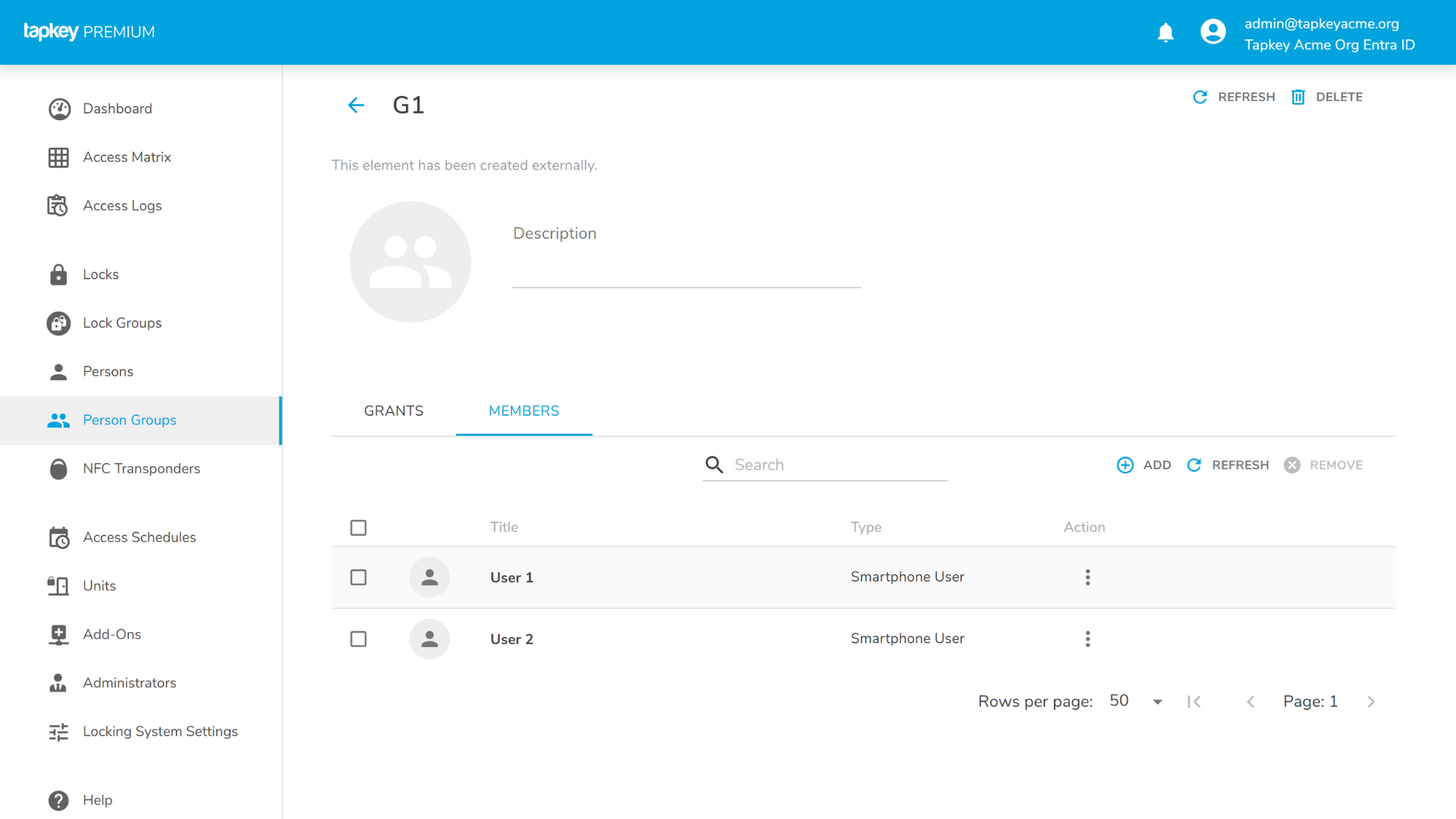Toggle the select-all checkbox in table header
Screen dimensions: 1456x819
tap(358, 528)
